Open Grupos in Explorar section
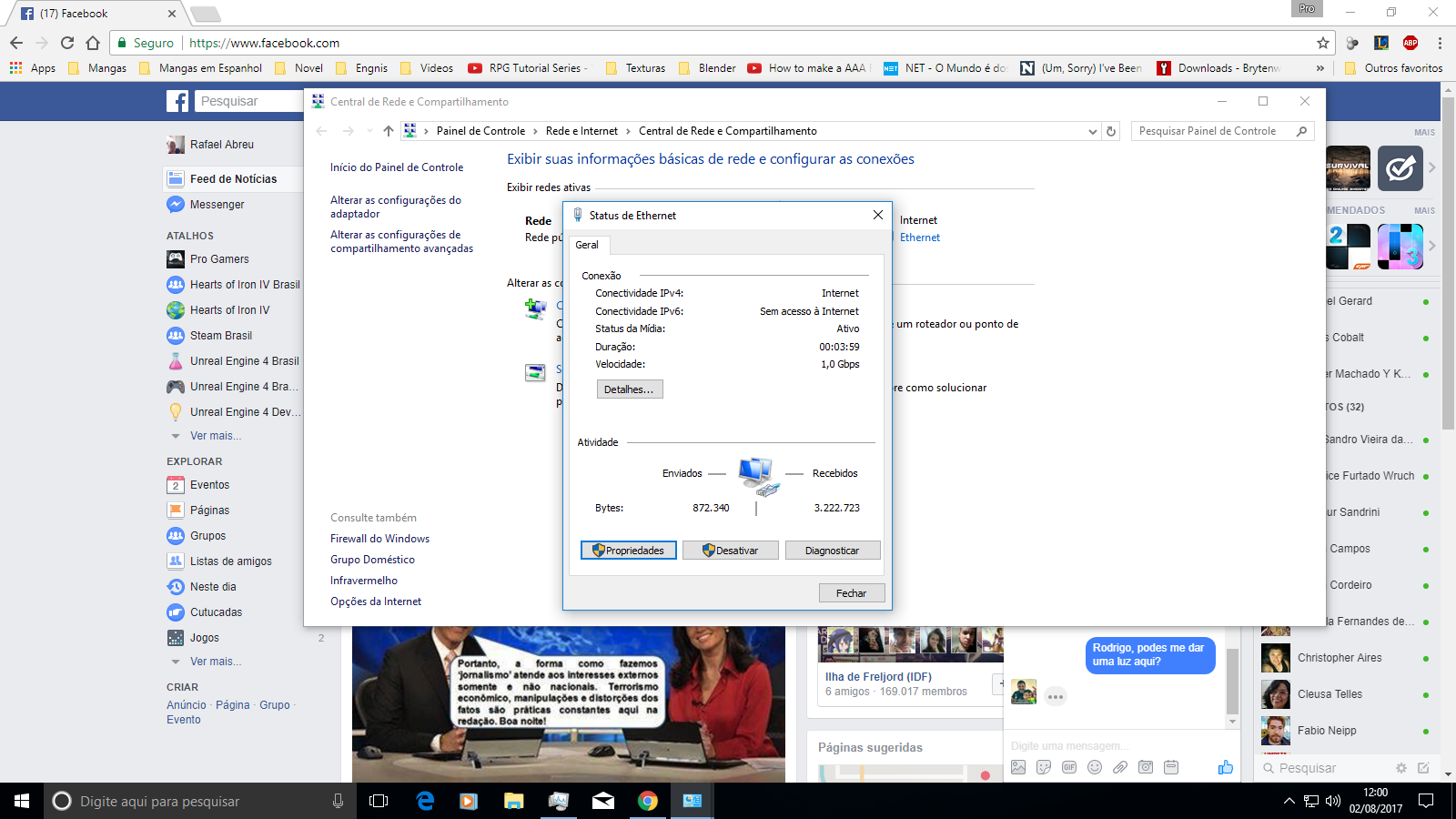This screenshot has width=1456, height=819. 207,536
